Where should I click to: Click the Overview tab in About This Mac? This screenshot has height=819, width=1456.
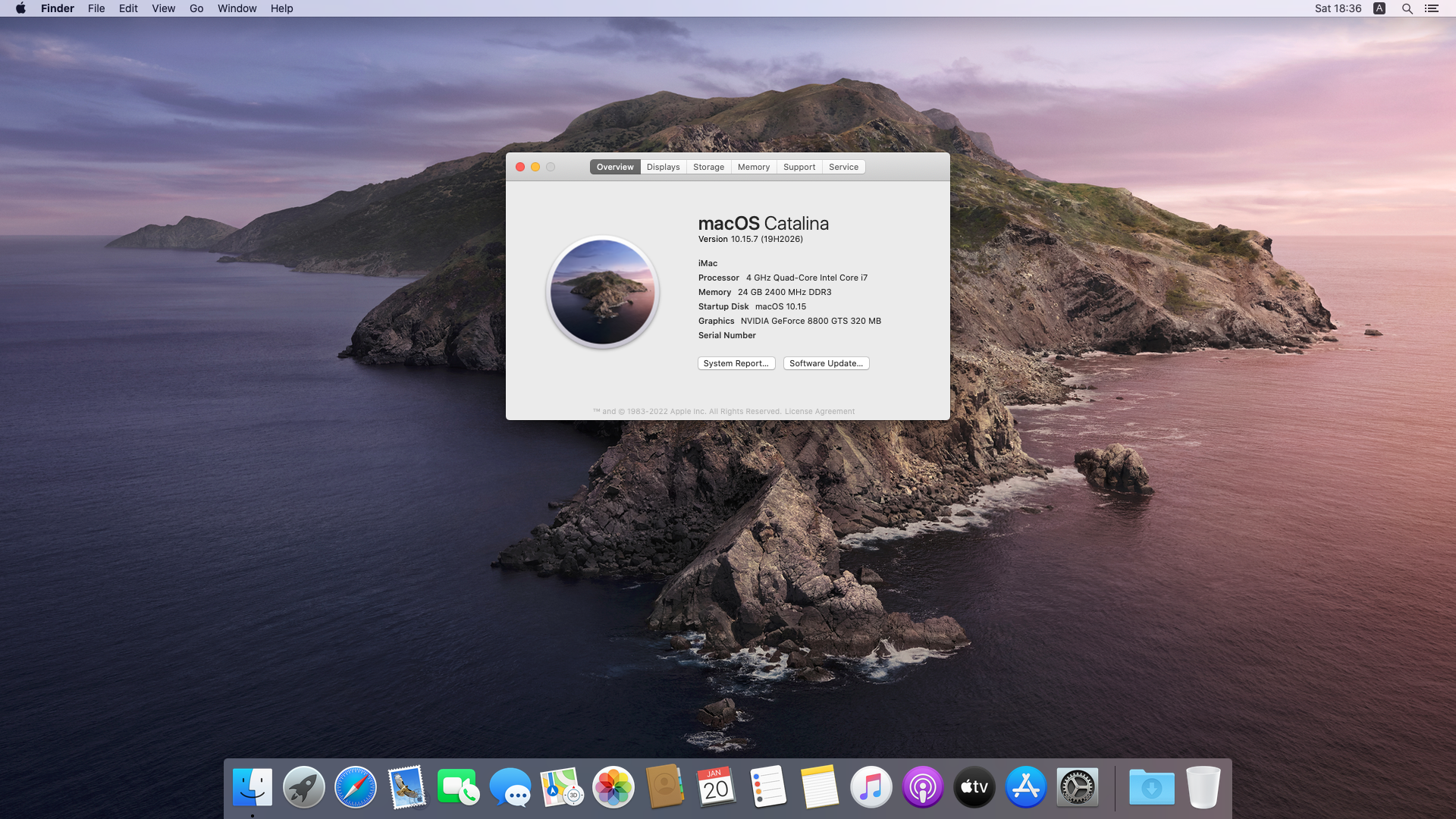click(614, 167)
